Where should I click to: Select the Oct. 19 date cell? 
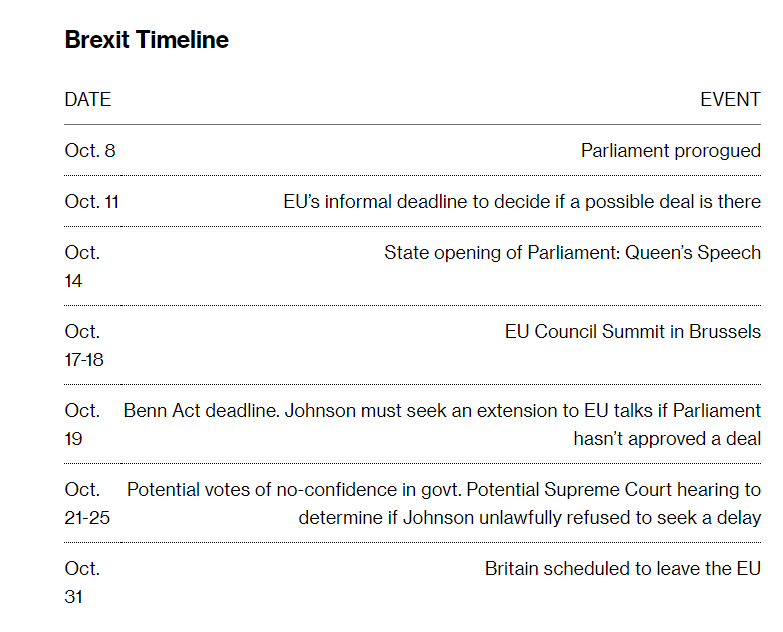pyautogui.click(x=82, y=424)
